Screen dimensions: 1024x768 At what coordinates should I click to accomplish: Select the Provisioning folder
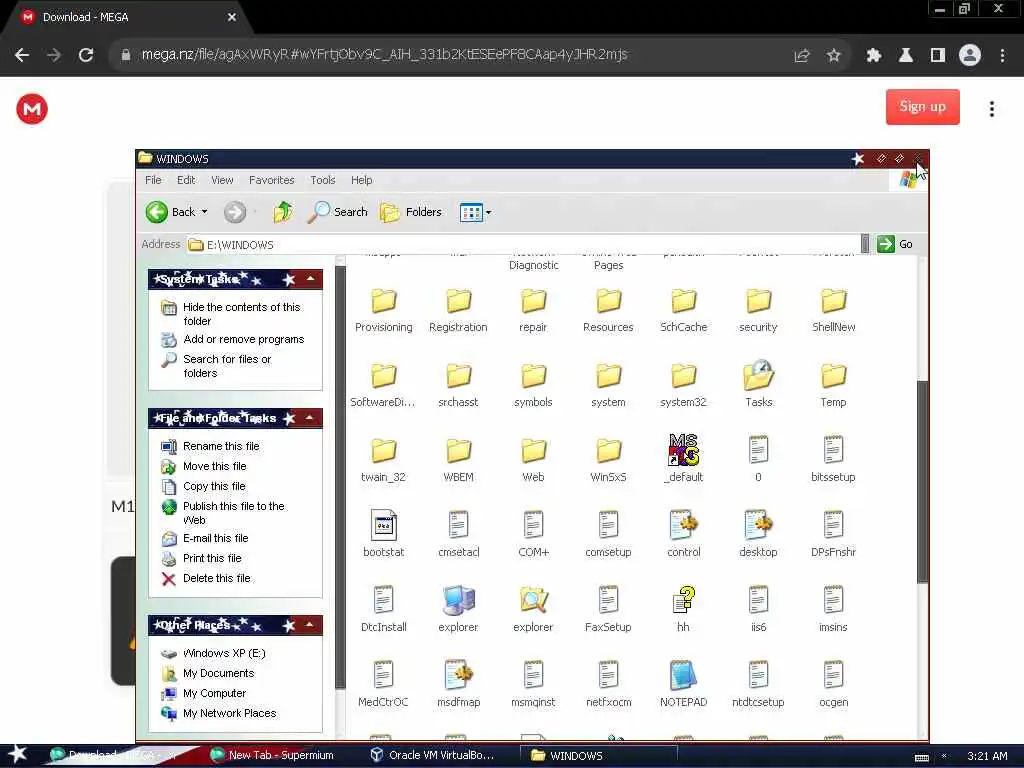[383, 310]
